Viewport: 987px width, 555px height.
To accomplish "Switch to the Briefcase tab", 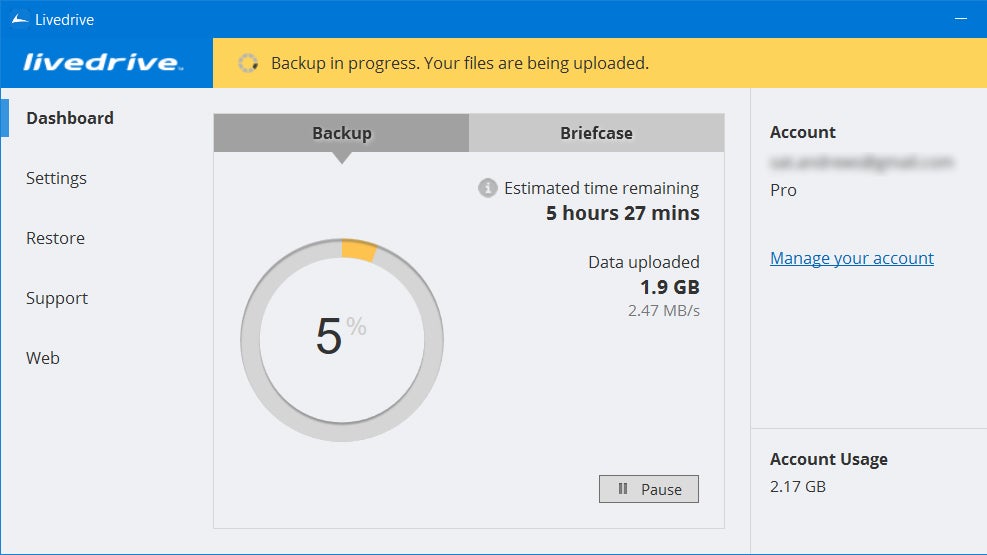I will point(597,133).
